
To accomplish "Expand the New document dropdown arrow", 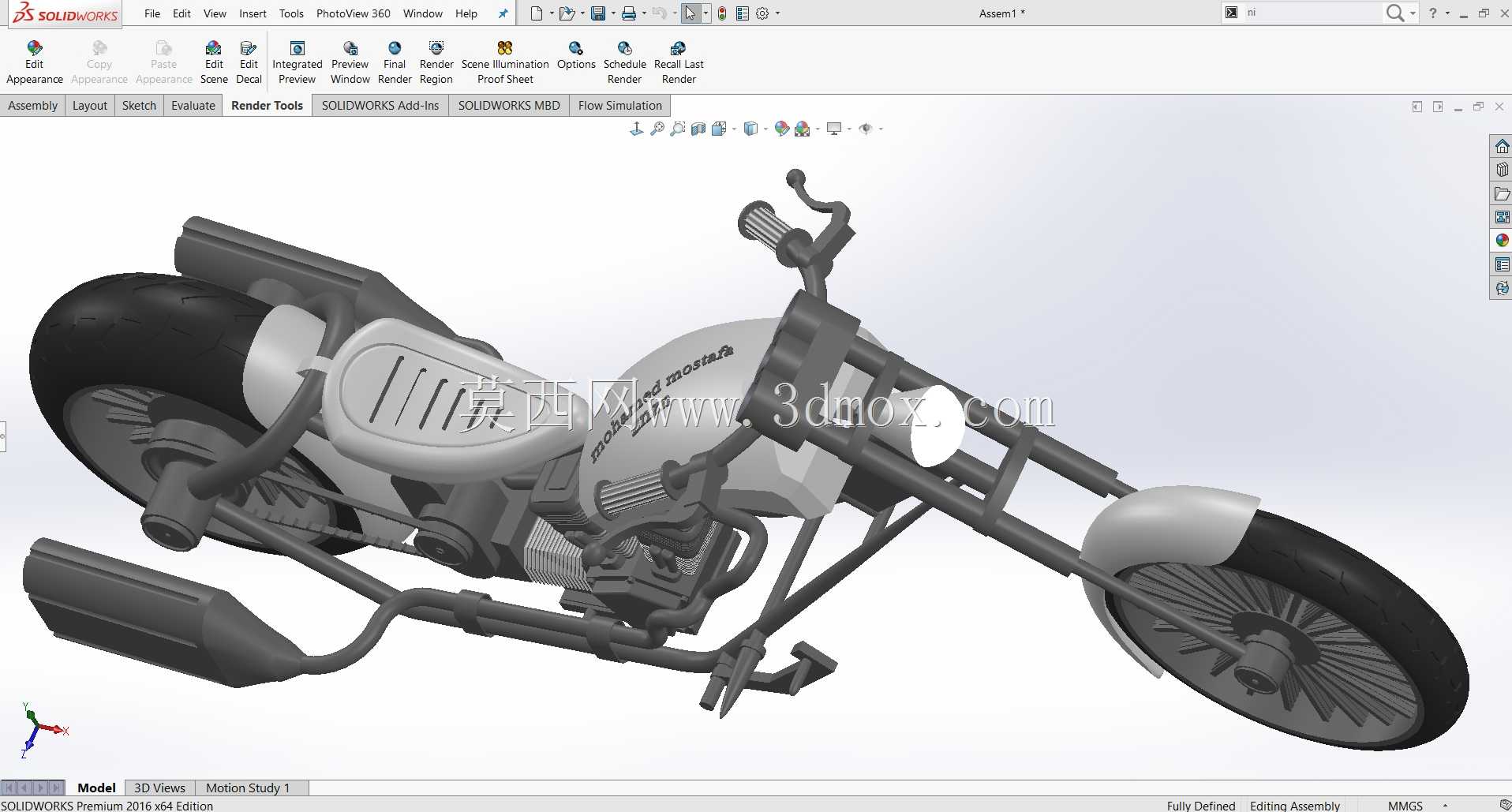I will click(551, 13).
